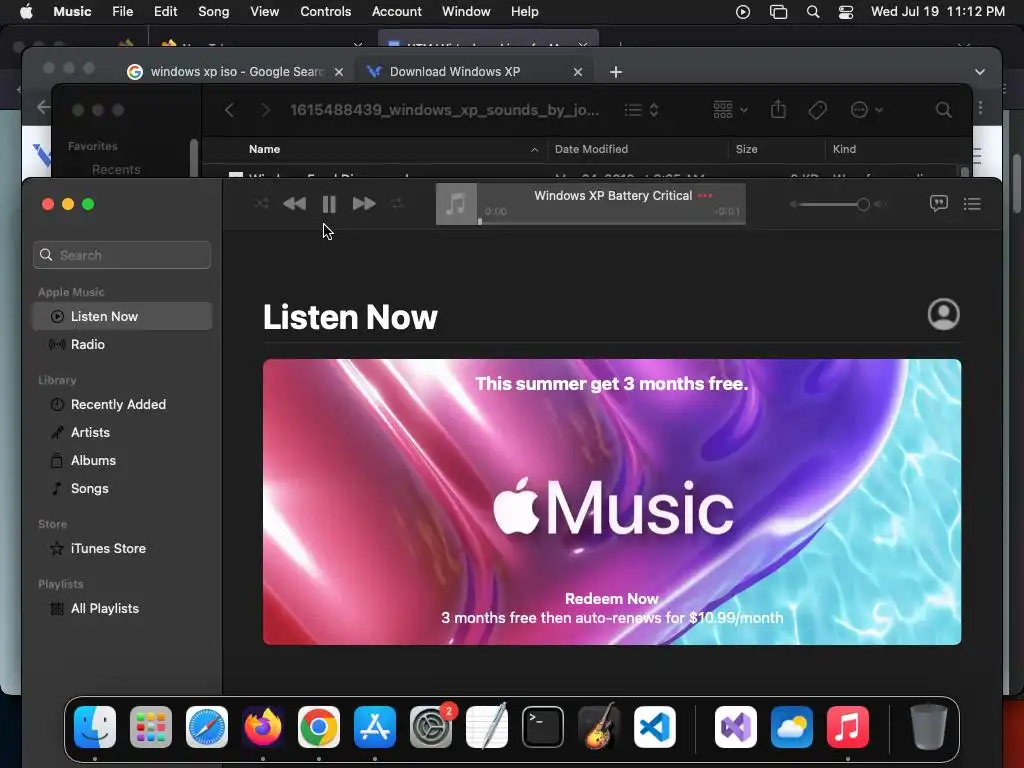Switch to windows xp iso Google Search tab
1024x768 pixels.
click(236, 72)
